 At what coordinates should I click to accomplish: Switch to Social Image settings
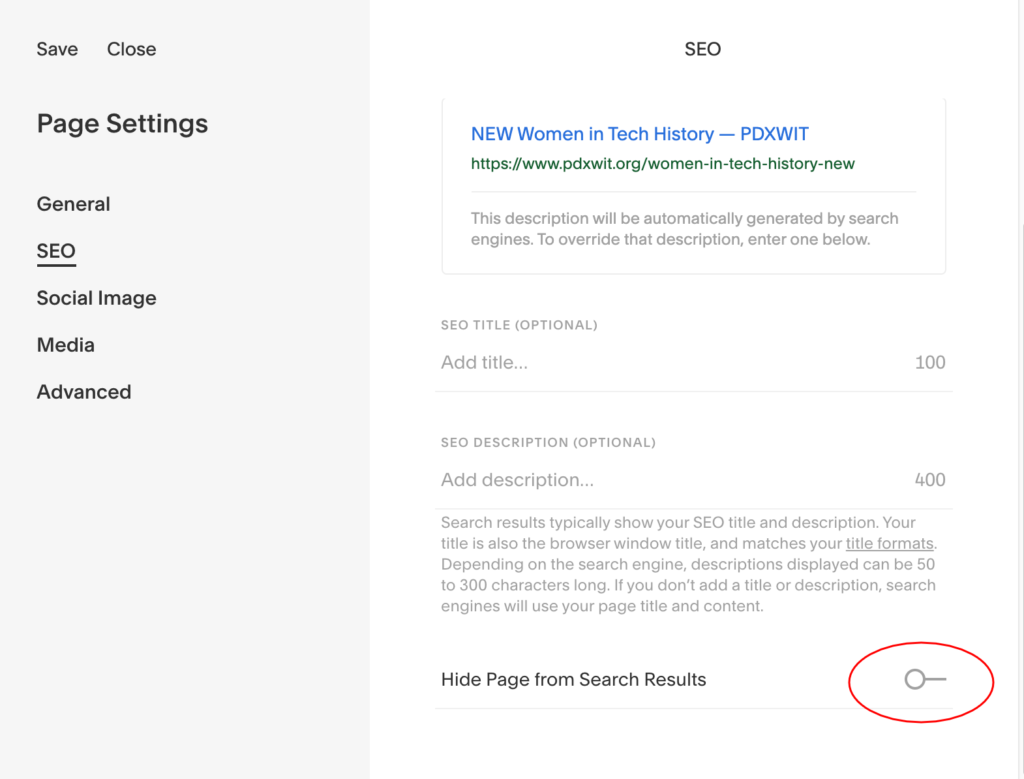coord(97,298)
